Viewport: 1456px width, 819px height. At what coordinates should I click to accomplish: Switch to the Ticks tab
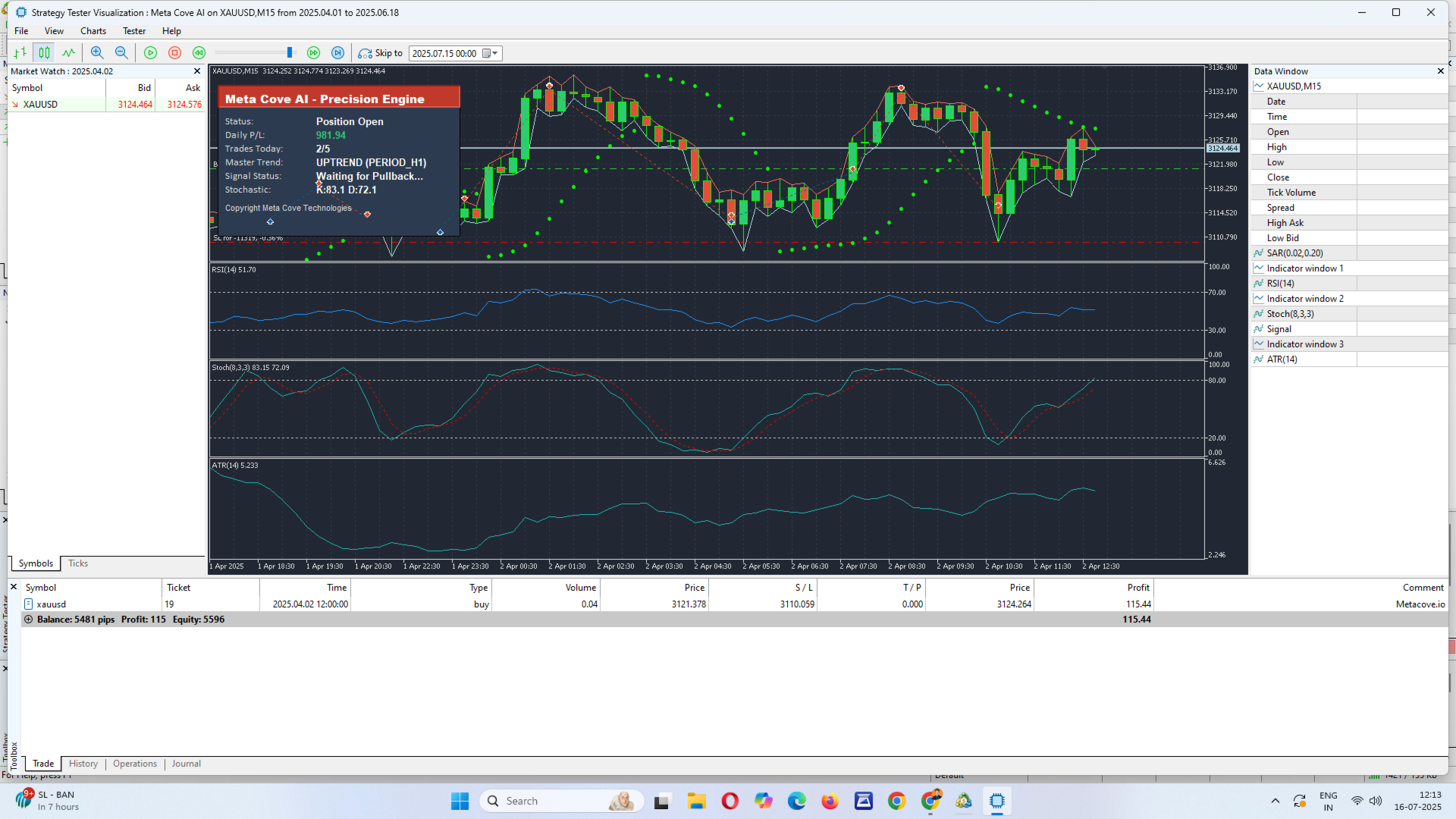click(x=78, y=563)
